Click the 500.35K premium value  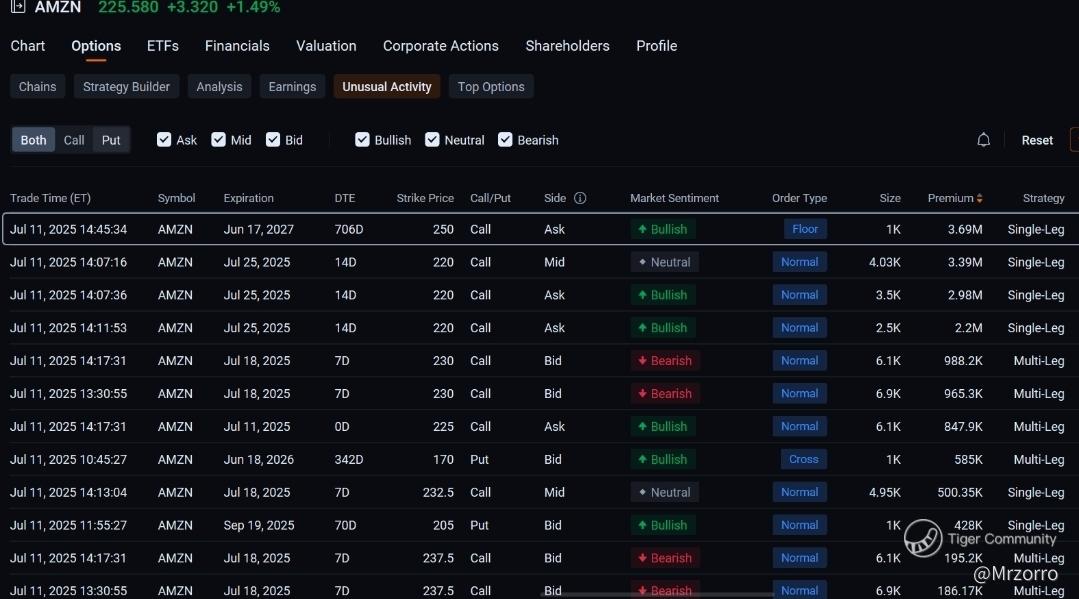(x=960, y=492)
